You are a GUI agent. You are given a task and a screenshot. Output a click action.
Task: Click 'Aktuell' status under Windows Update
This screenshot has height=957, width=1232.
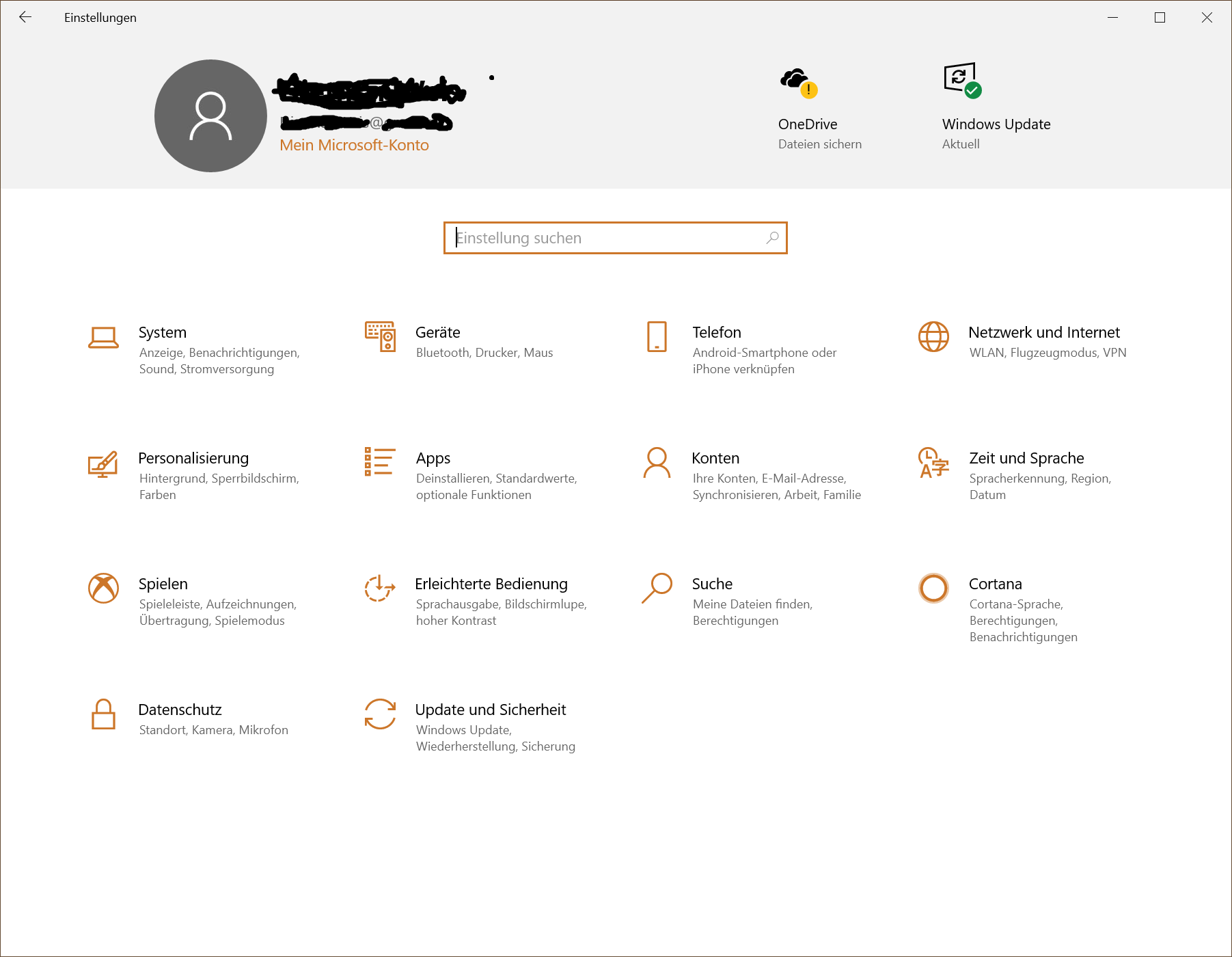coord(961,144)
